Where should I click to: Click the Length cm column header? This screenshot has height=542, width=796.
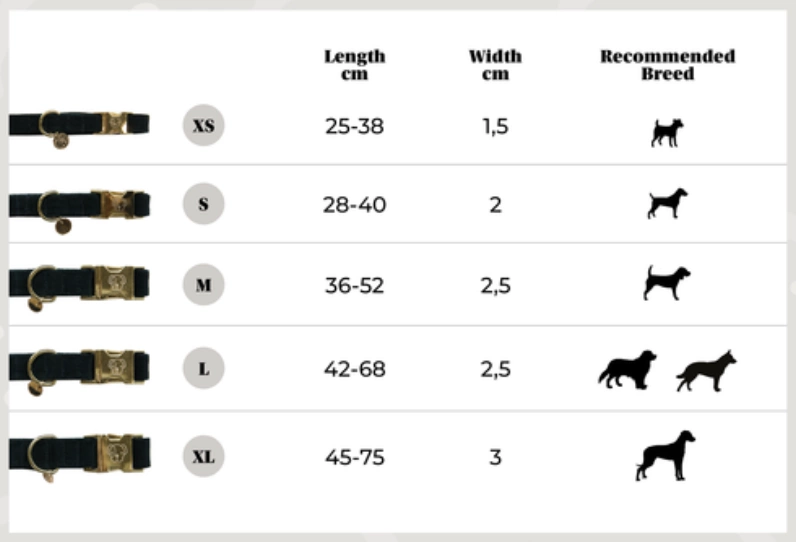354,65
